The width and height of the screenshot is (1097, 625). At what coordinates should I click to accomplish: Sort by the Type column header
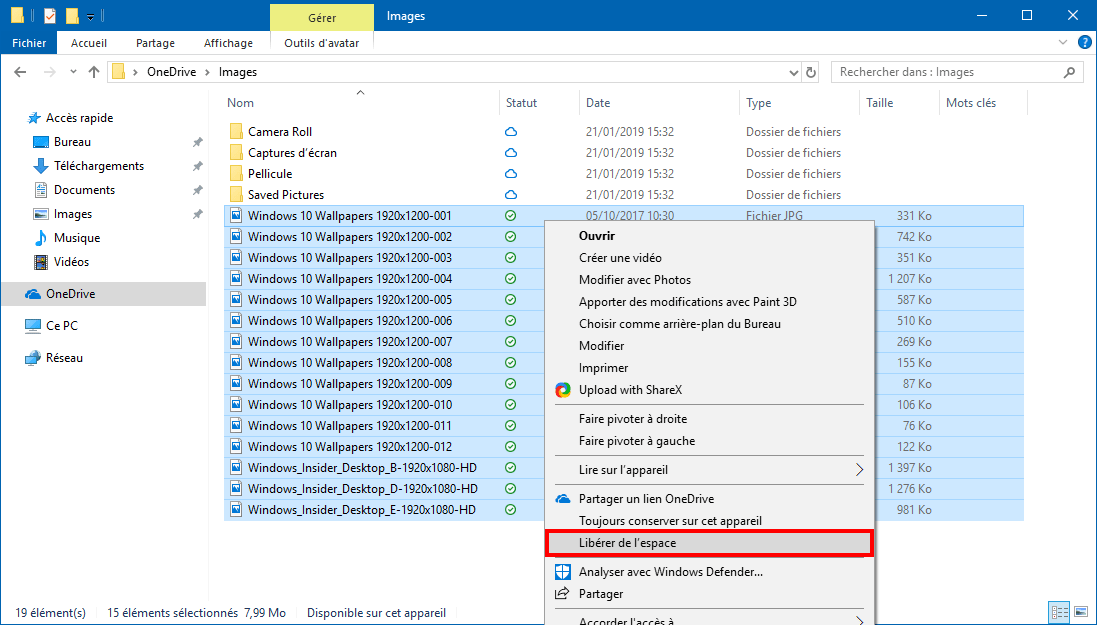[758, 103]
